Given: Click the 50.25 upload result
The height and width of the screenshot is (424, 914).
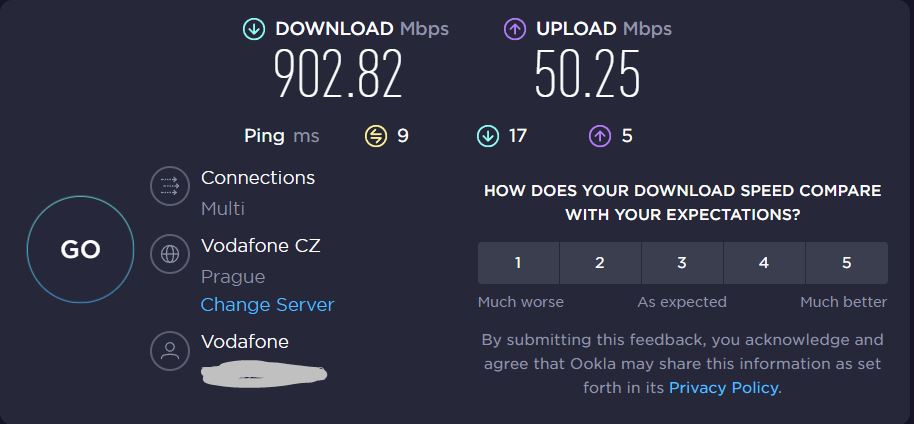Looking at the screenshot, I should pos(588,73).
